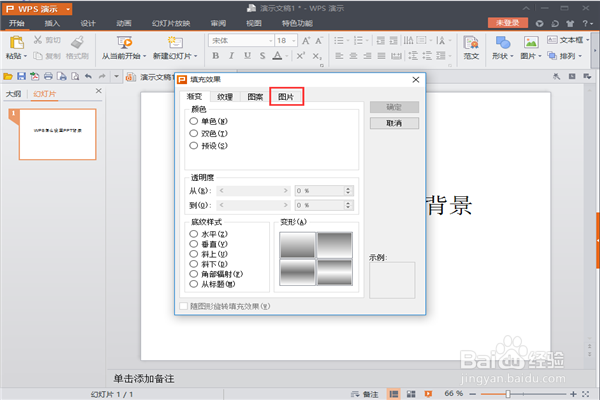Choose 斜上 diagonal up shading style
Screen dimensions: 600x400
point(194,254)
